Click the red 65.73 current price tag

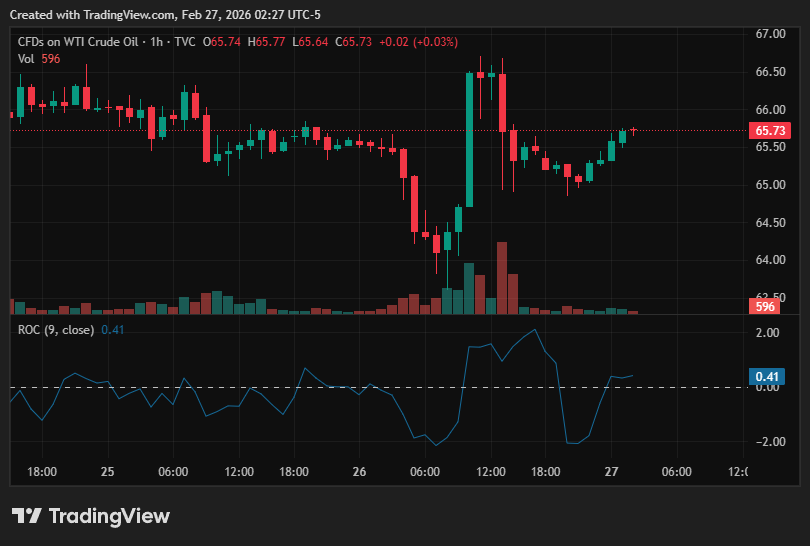click(770, 131)
